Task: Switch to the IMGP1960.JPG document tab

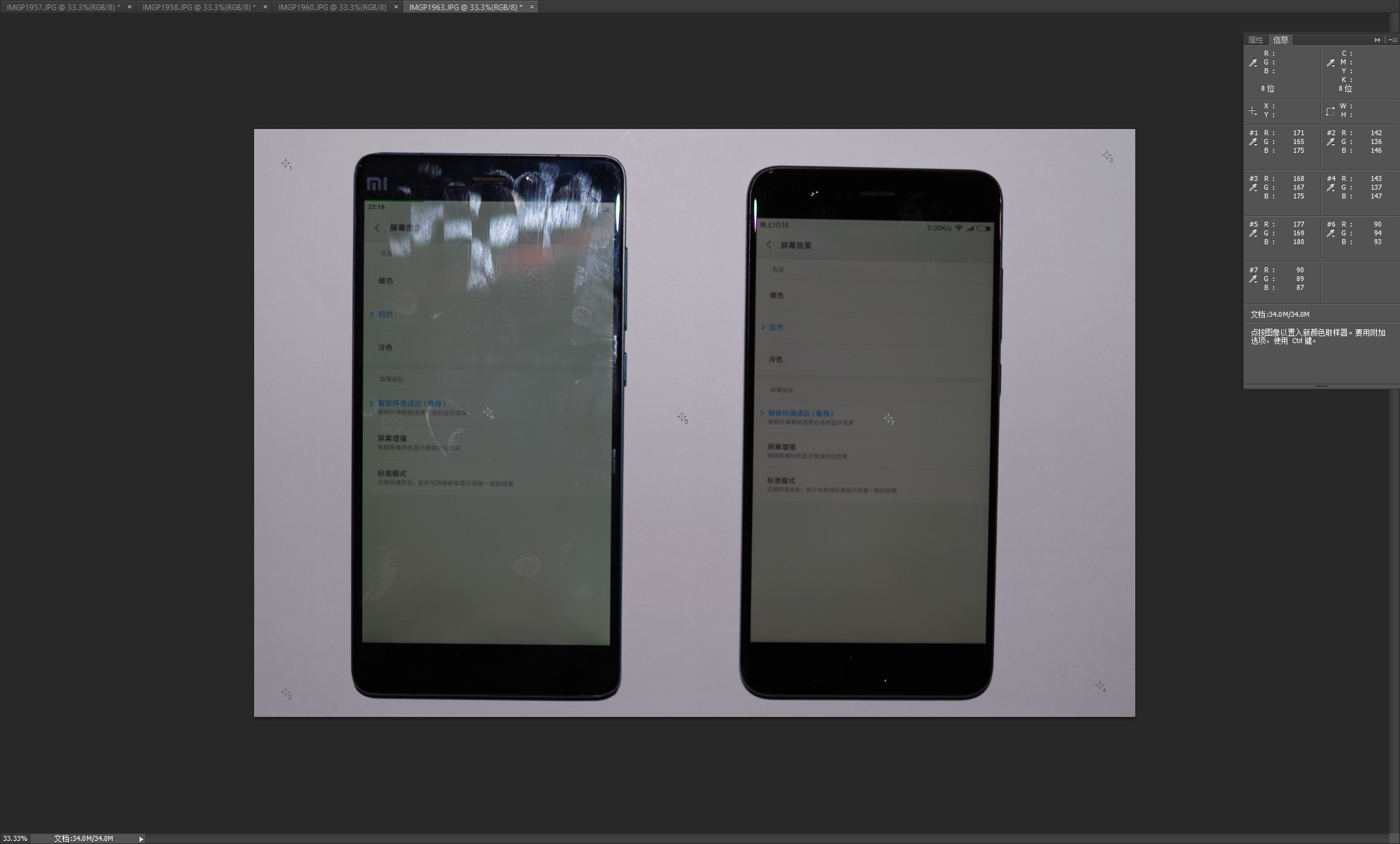Action: point(332,7)
